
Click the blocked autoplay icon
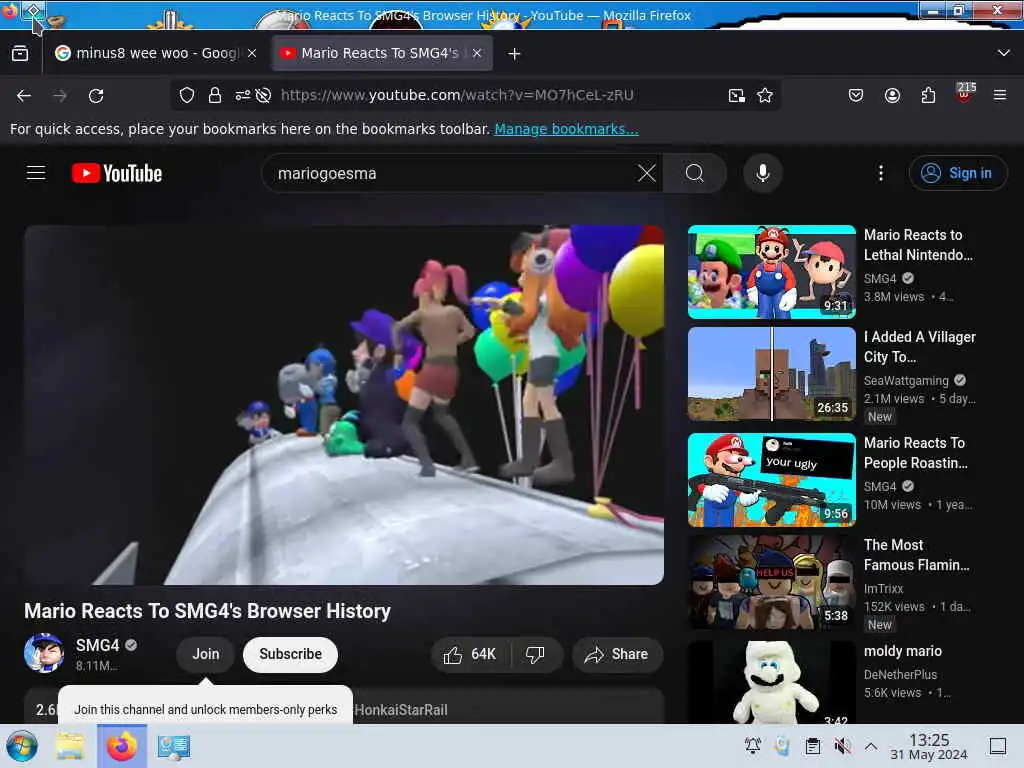coord(263,95)
